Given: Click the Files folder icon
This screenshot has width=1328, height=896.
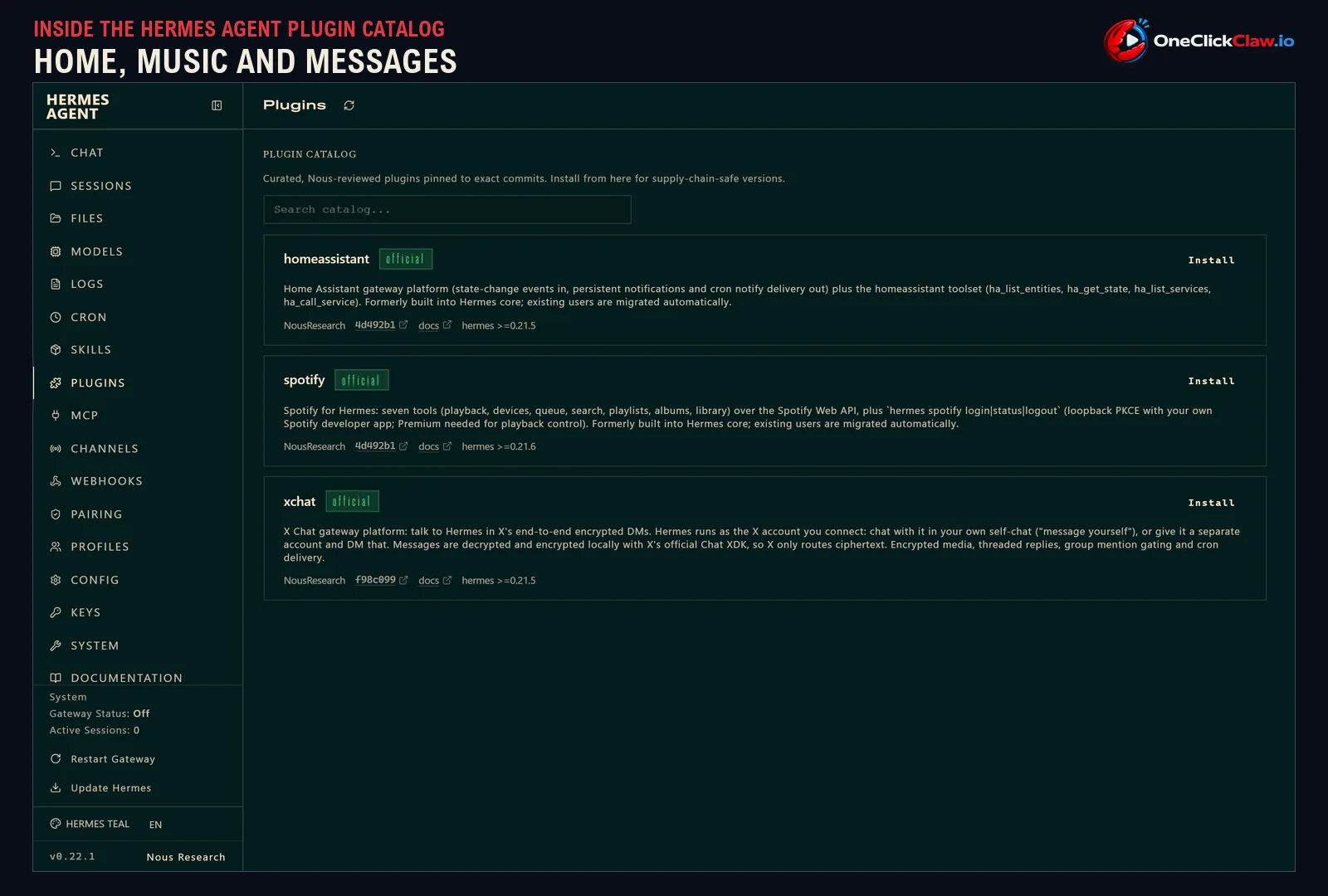Looking at the screenshot, I should [x=56, y=218].
